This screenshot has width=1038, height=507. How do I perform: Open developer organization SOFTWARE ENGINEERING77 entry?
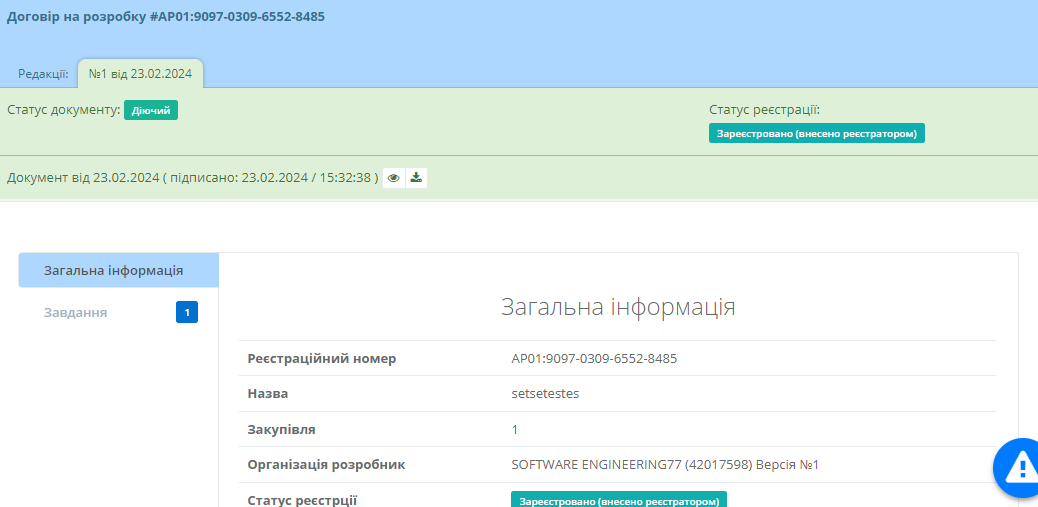(665, 464)
